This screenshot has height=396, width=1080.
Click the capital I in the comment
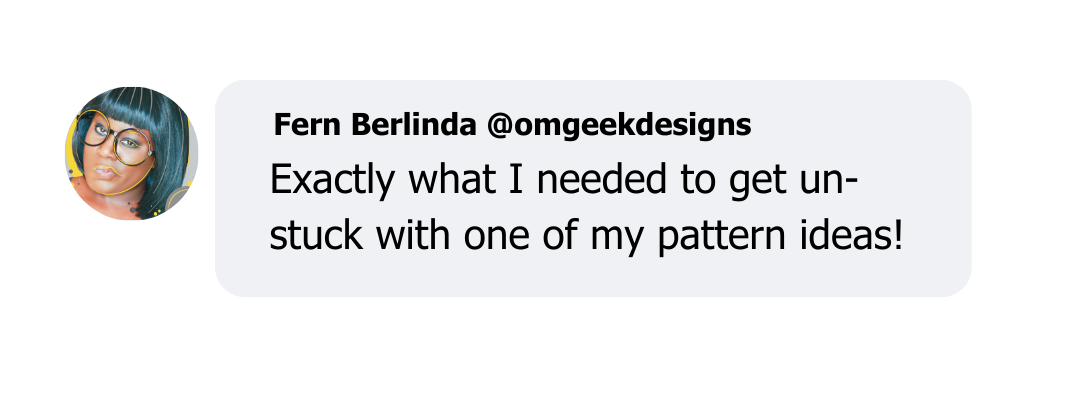[516, 180]
